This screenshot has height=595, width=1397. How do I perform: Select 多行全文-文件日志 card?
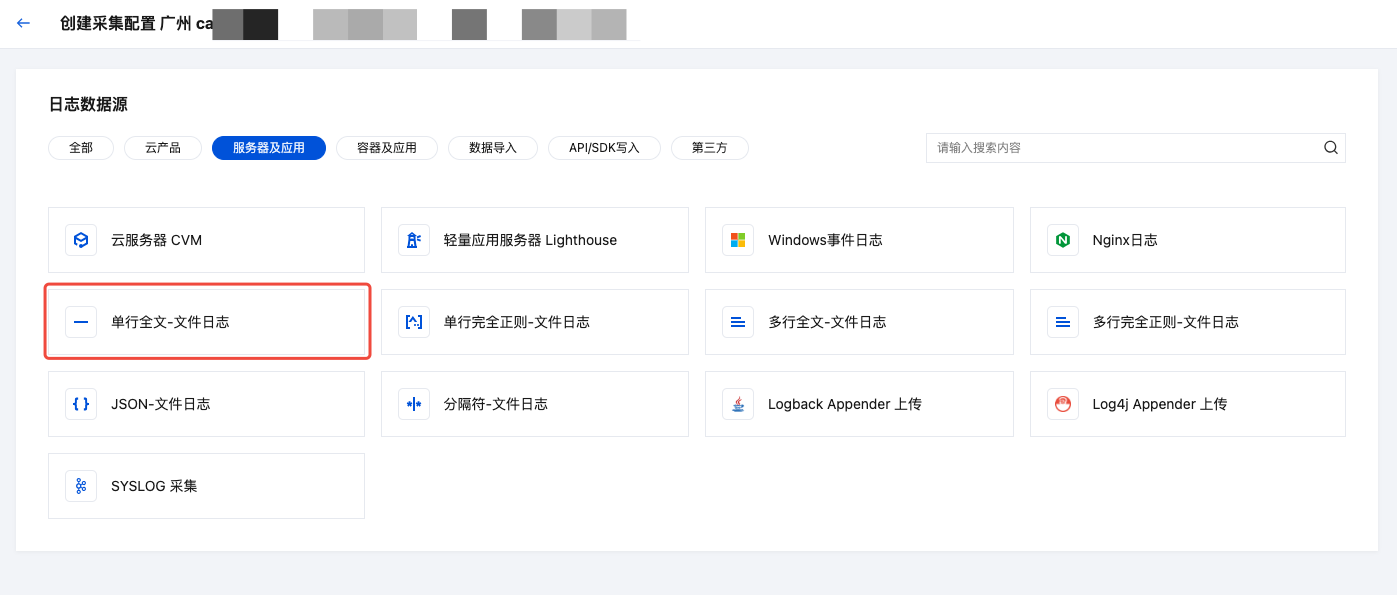pyautogui.click(x=859, y=322)
